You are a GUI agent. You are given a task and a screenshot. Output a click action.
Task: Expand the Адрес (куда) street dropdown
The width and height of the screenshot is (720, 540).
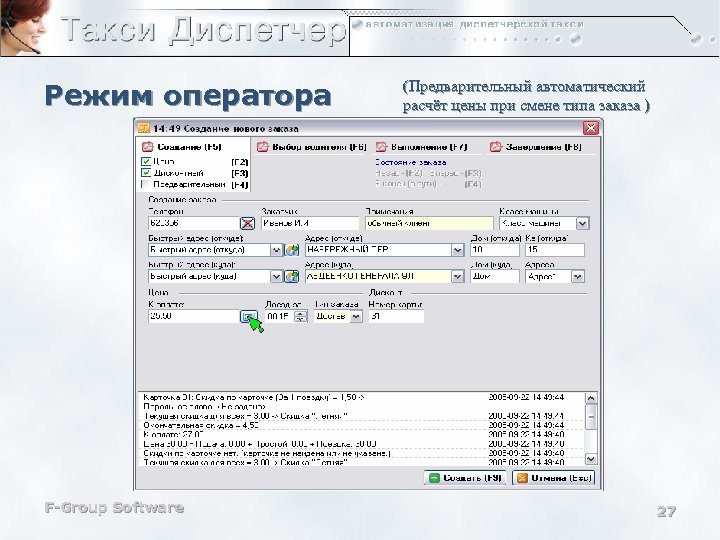[x=457, y=276]
